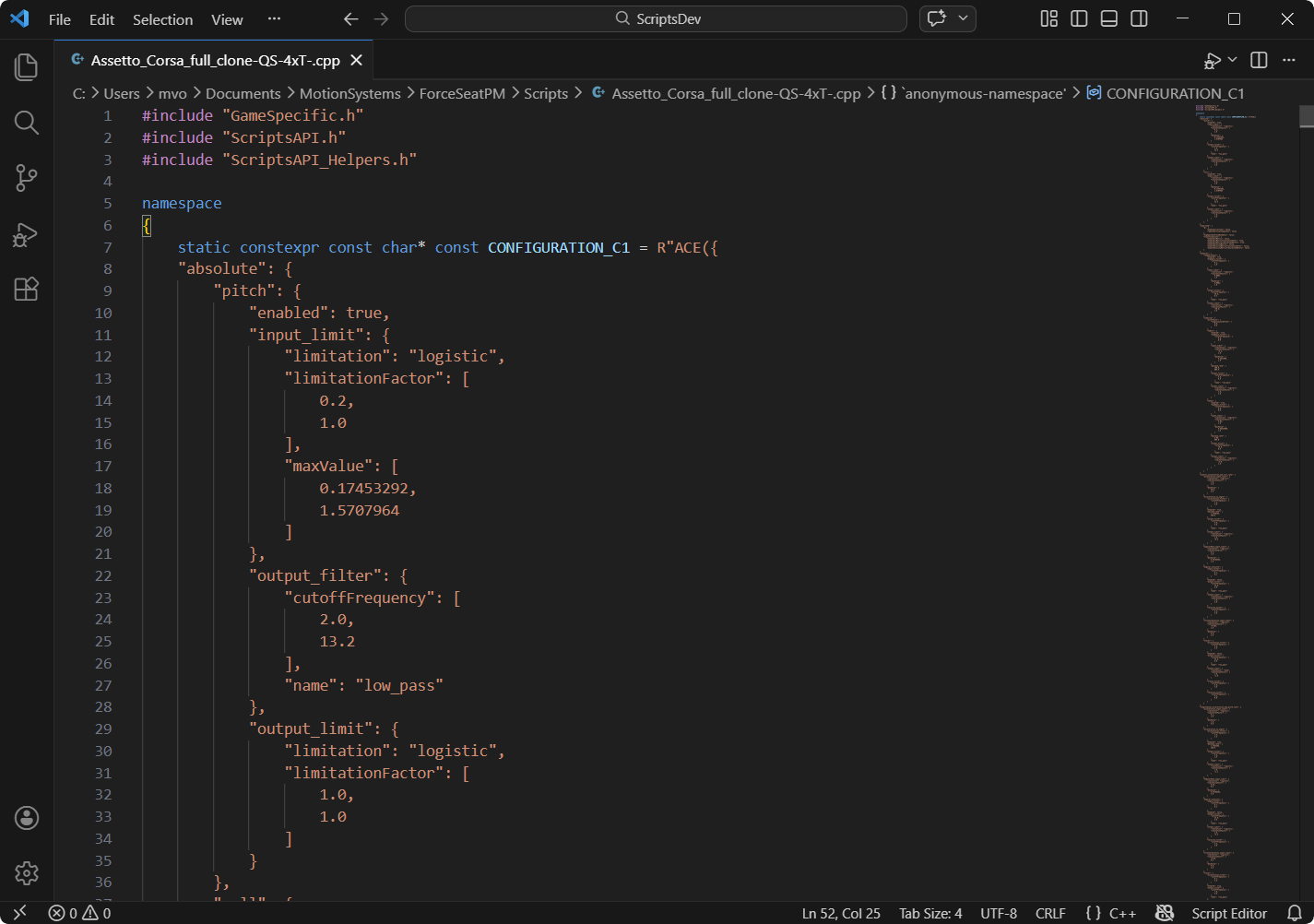This screenshot has width=1314, height=924.
Task: Open the Copilot chat dropdown arrow
Action: pos(964,18)
